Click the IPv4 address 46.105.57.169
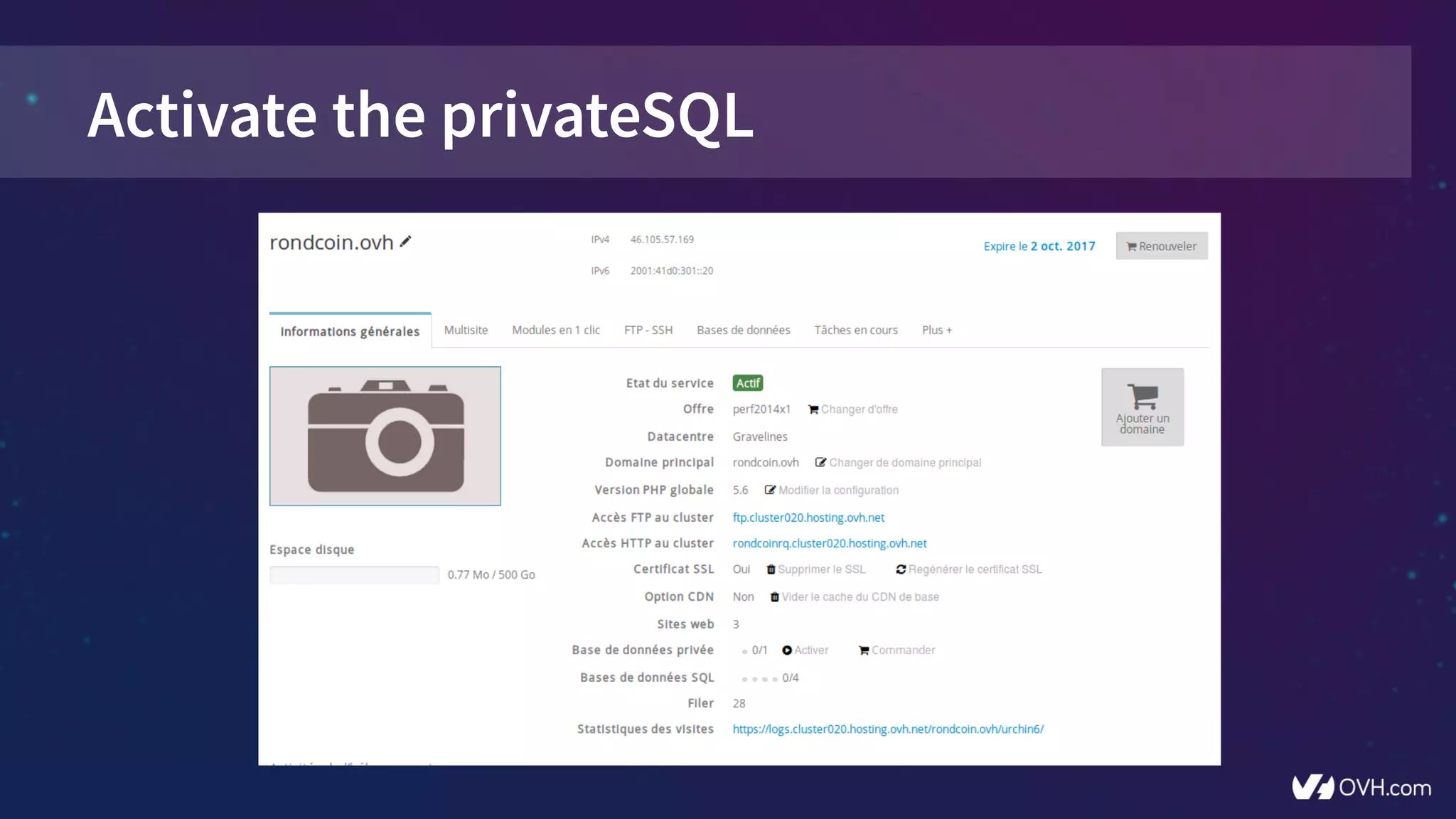The height and width of the screenshot is (819, 1456). click(x=662, y=240)
